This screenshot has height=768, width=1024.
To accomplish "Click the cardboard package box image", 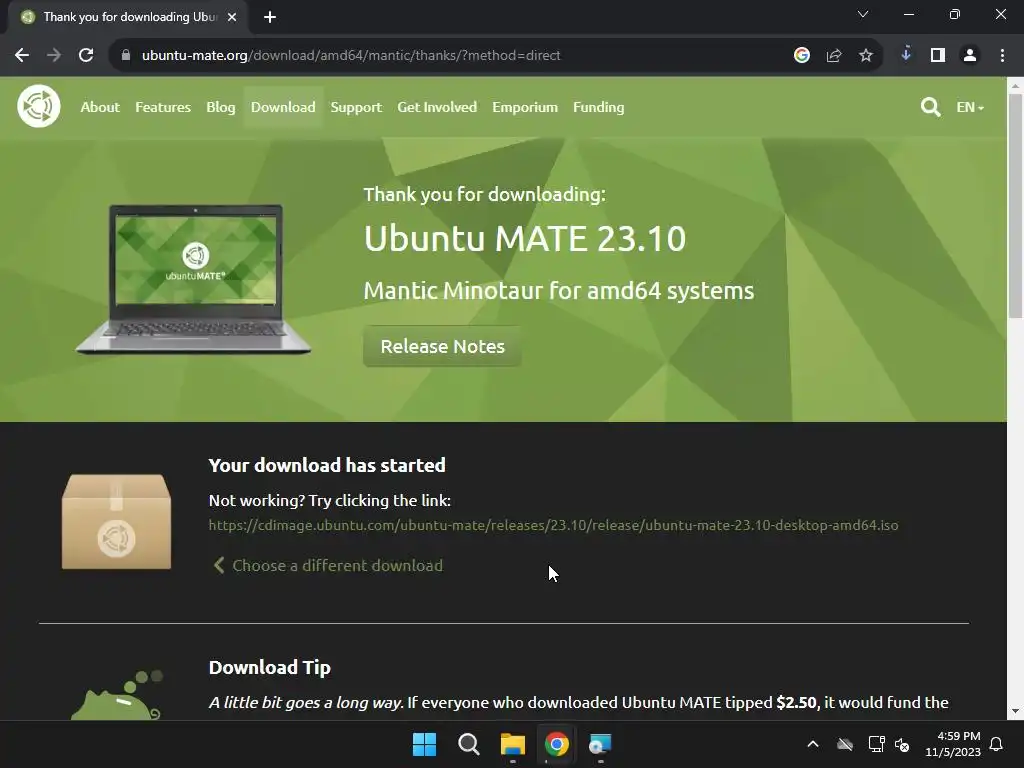I will pos(116,522).
